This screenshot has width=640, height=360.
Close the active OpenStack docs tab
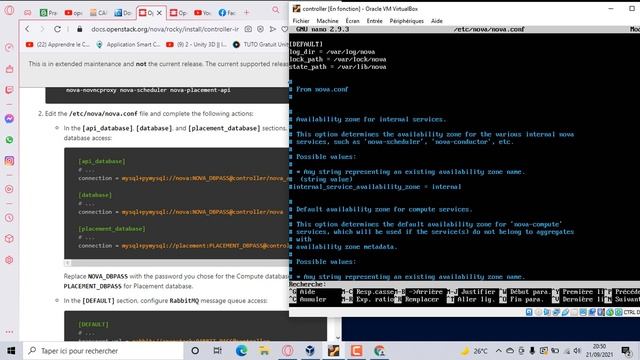(x=159, y=13)
